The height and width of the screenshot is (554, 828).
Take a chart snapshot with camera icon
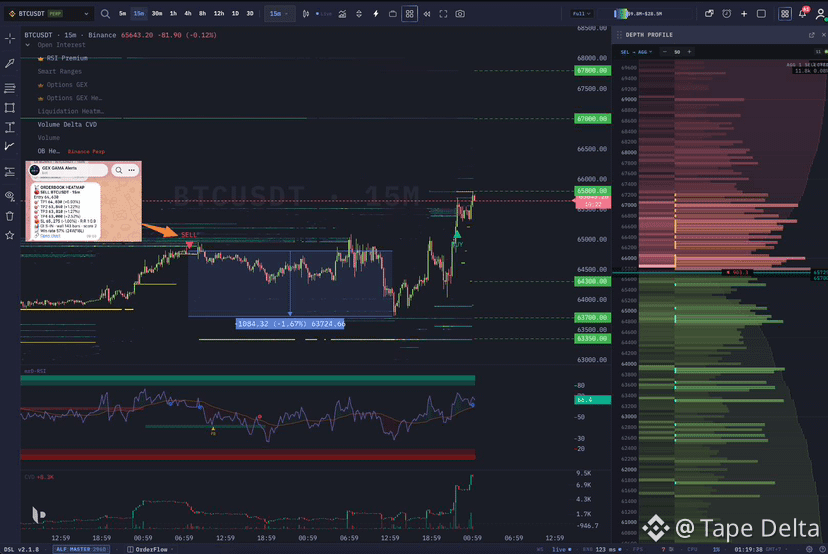pyautogui.click(x=460, y=14)
